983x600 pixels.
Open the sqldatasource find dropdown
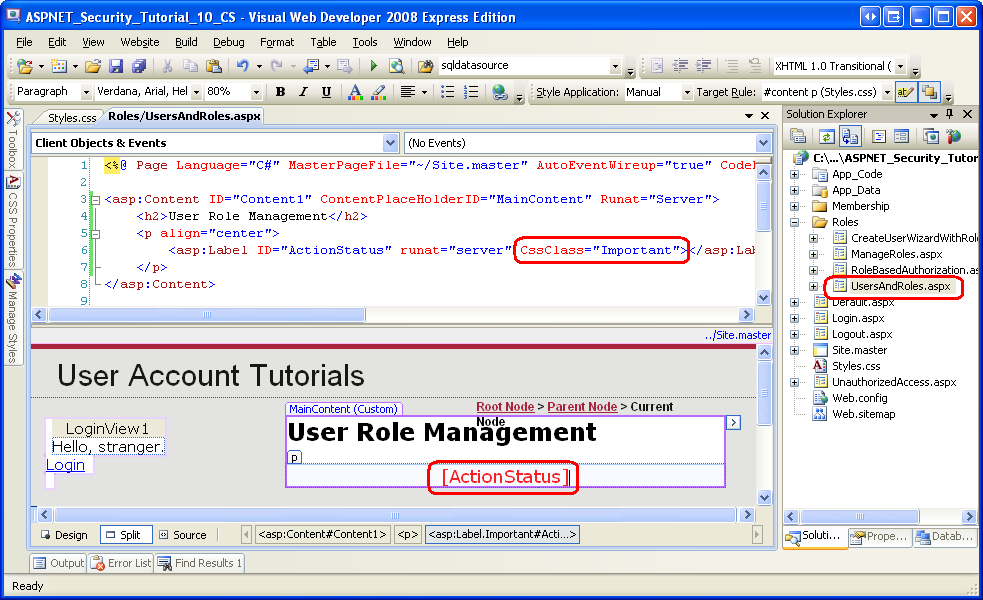pyautogui.click(x=615, y=66)
